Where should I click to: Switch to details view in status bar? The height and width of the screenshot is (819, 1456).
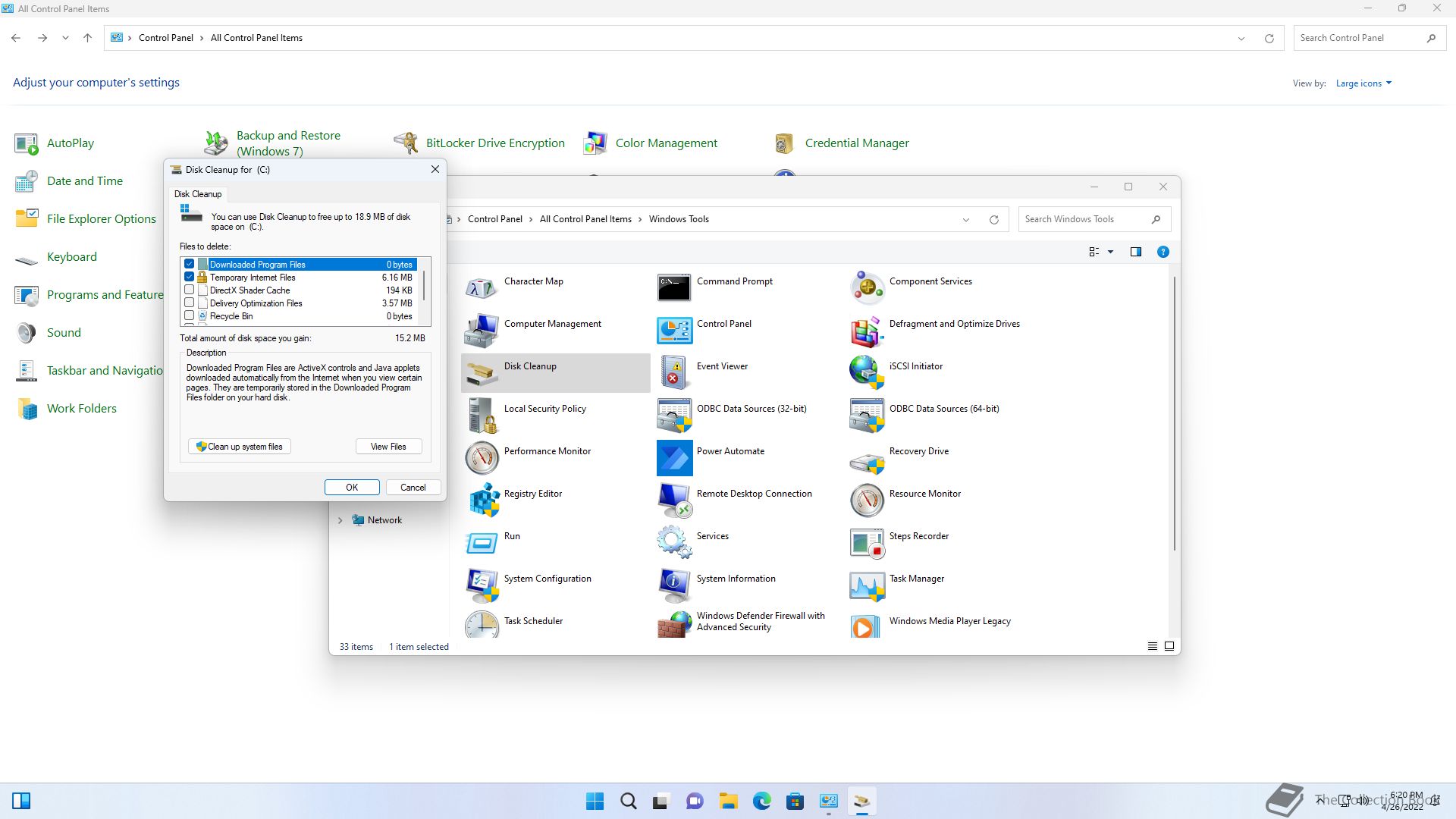tap(1153, 647)
